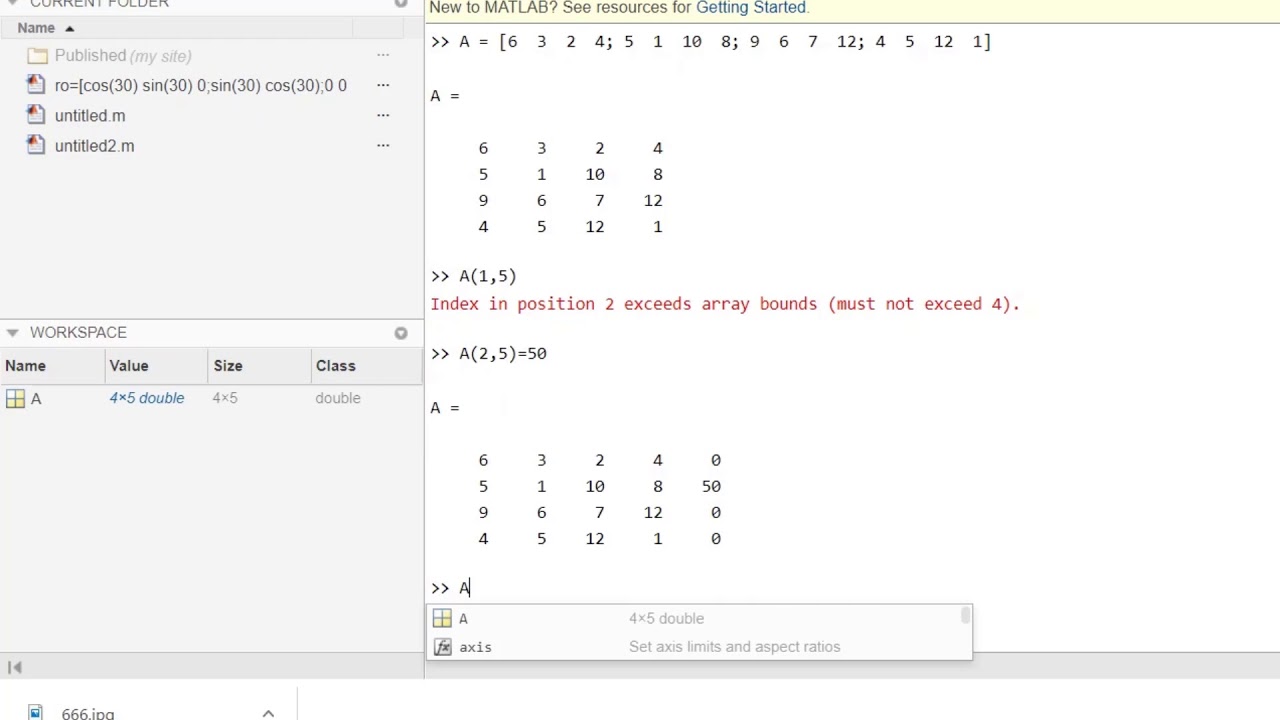Collapse the Workspace panel
The image size is (1280, 720).
point(13,333)
